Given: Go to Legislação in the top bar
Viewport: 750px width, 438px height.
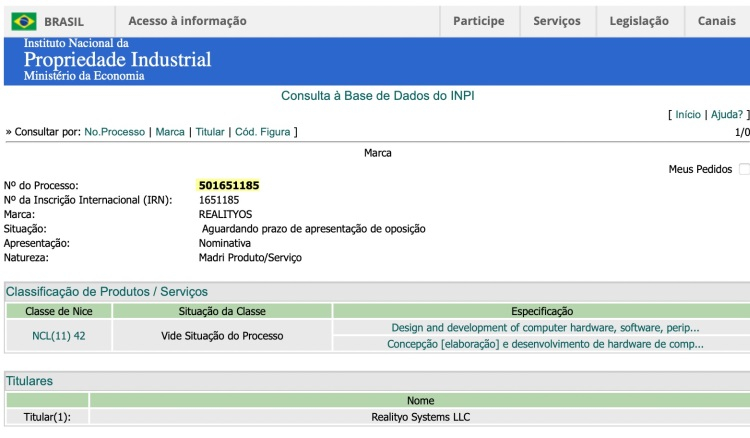Looking at the screenshot, I should [639, 21].
